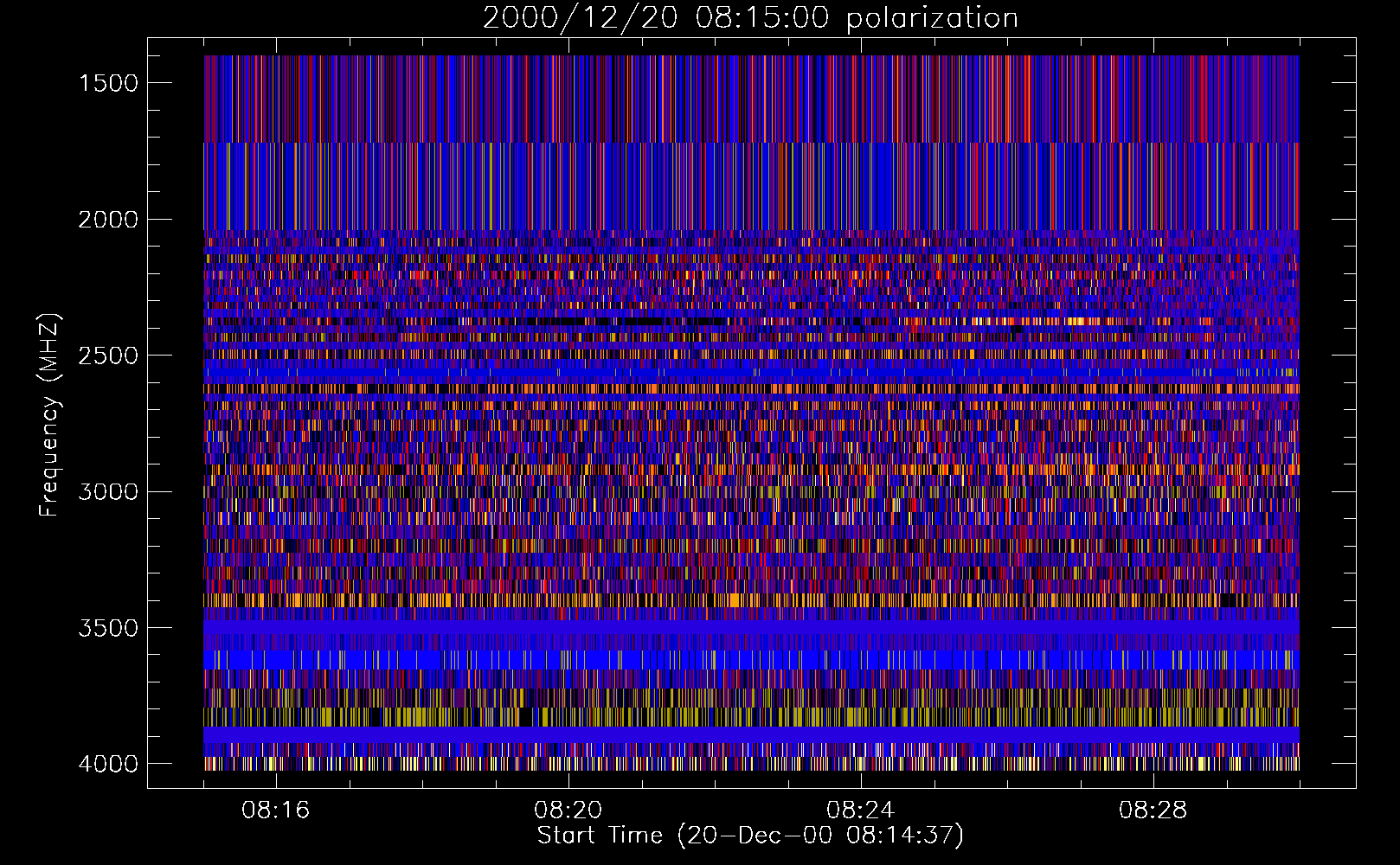
Task: Select the 08:16 time axis label
Action: tap(276, 811)
